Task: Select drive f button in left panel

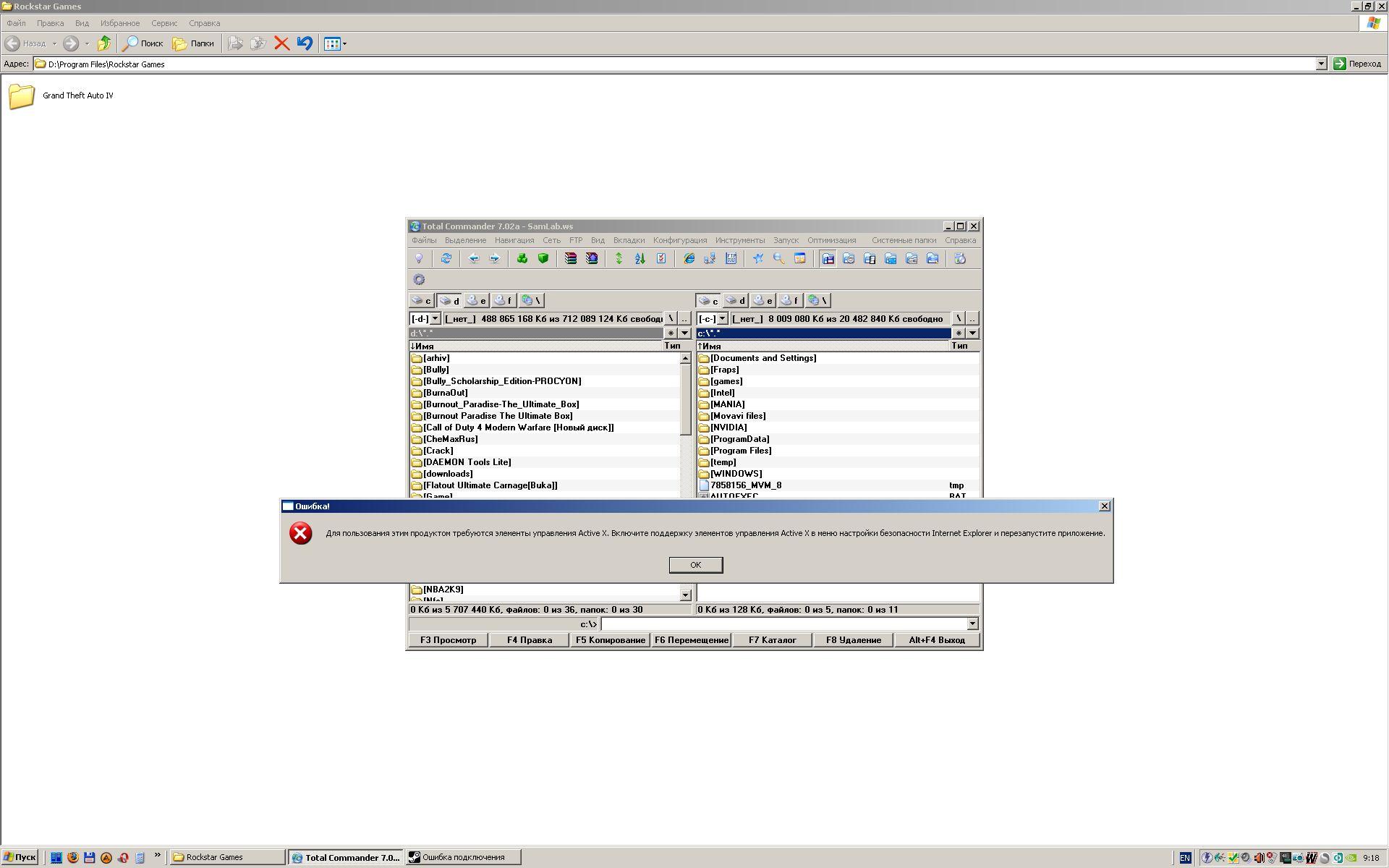Action: [x=504, y=300]
